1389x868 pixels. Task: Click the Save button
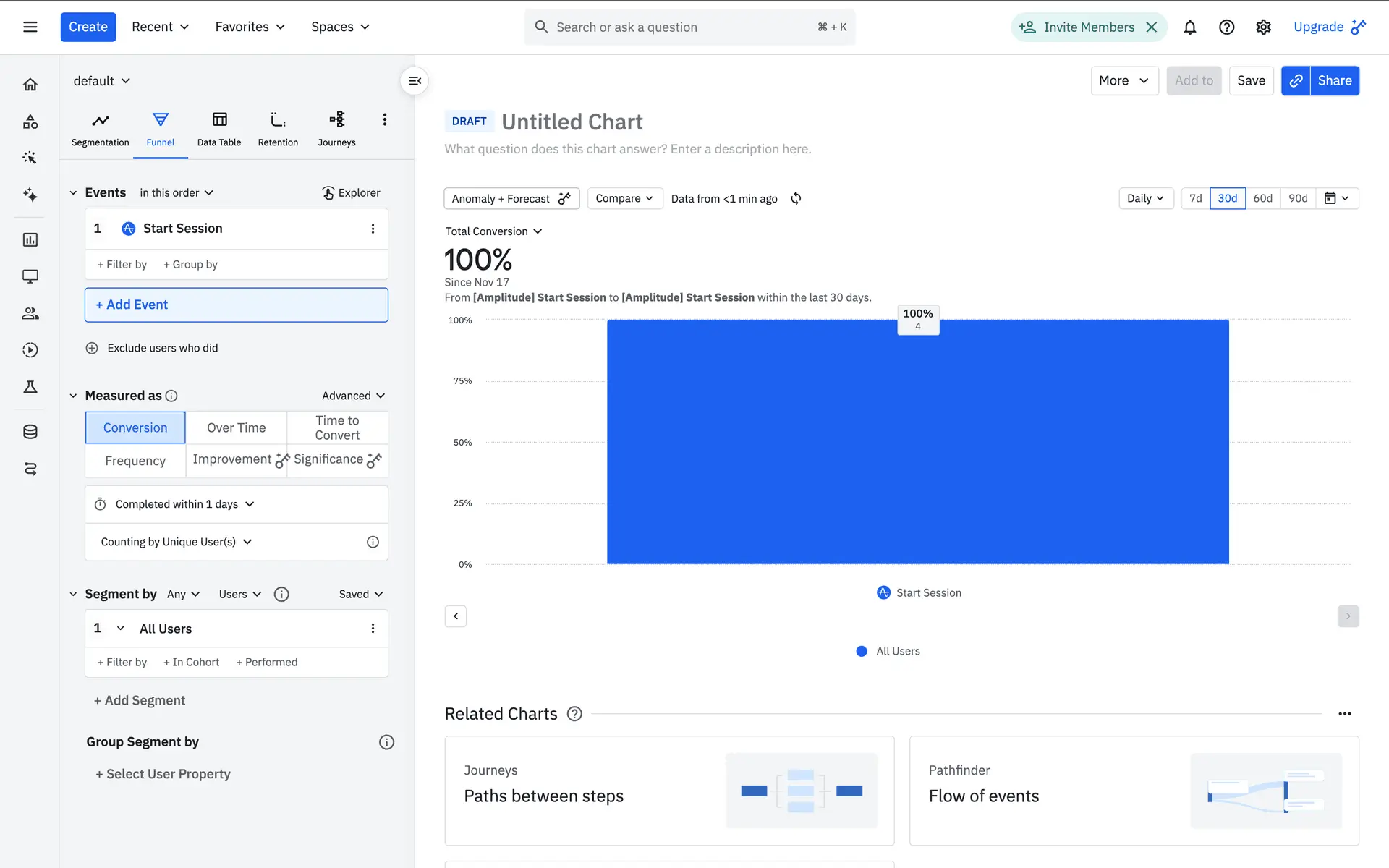(x=1251, y=81)
